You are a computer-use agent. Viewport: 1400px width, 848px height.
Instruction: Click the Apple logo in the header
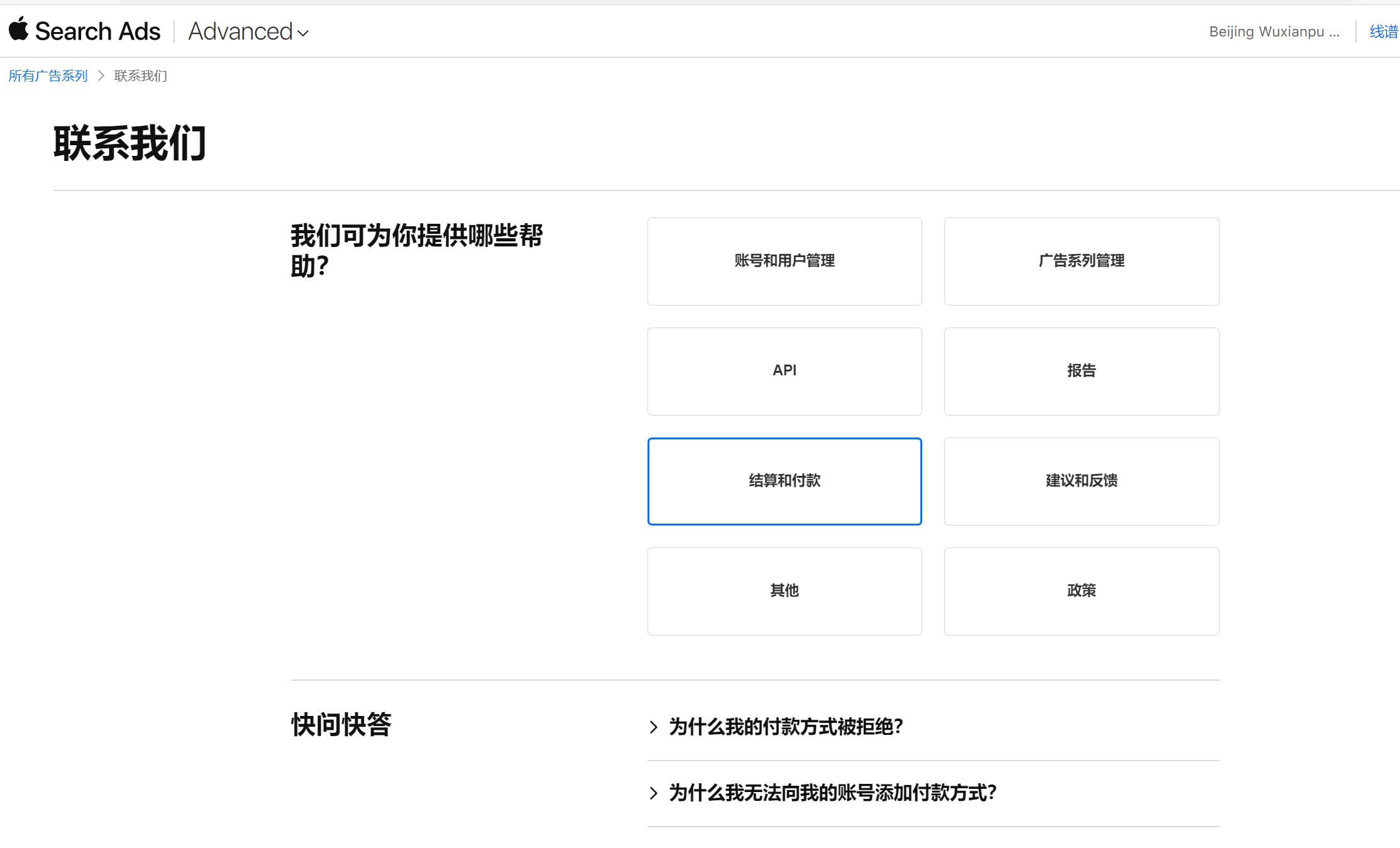click(19, 30)
